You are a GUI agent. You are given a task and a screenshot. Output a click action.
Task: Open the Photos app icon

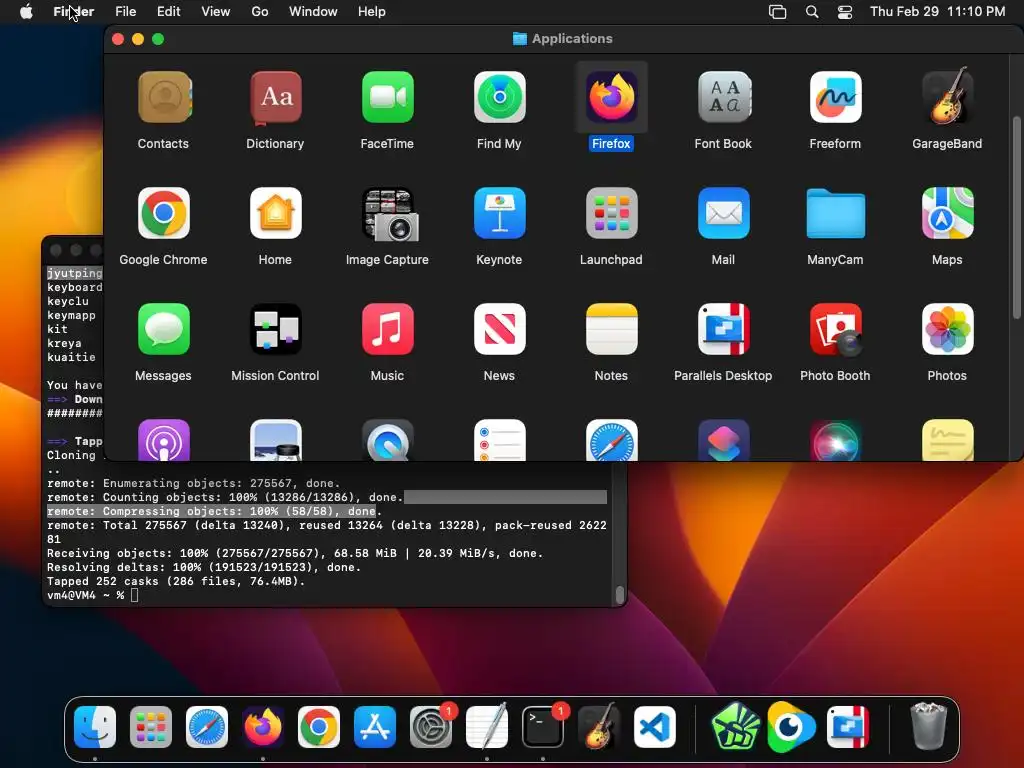point(948,329)
